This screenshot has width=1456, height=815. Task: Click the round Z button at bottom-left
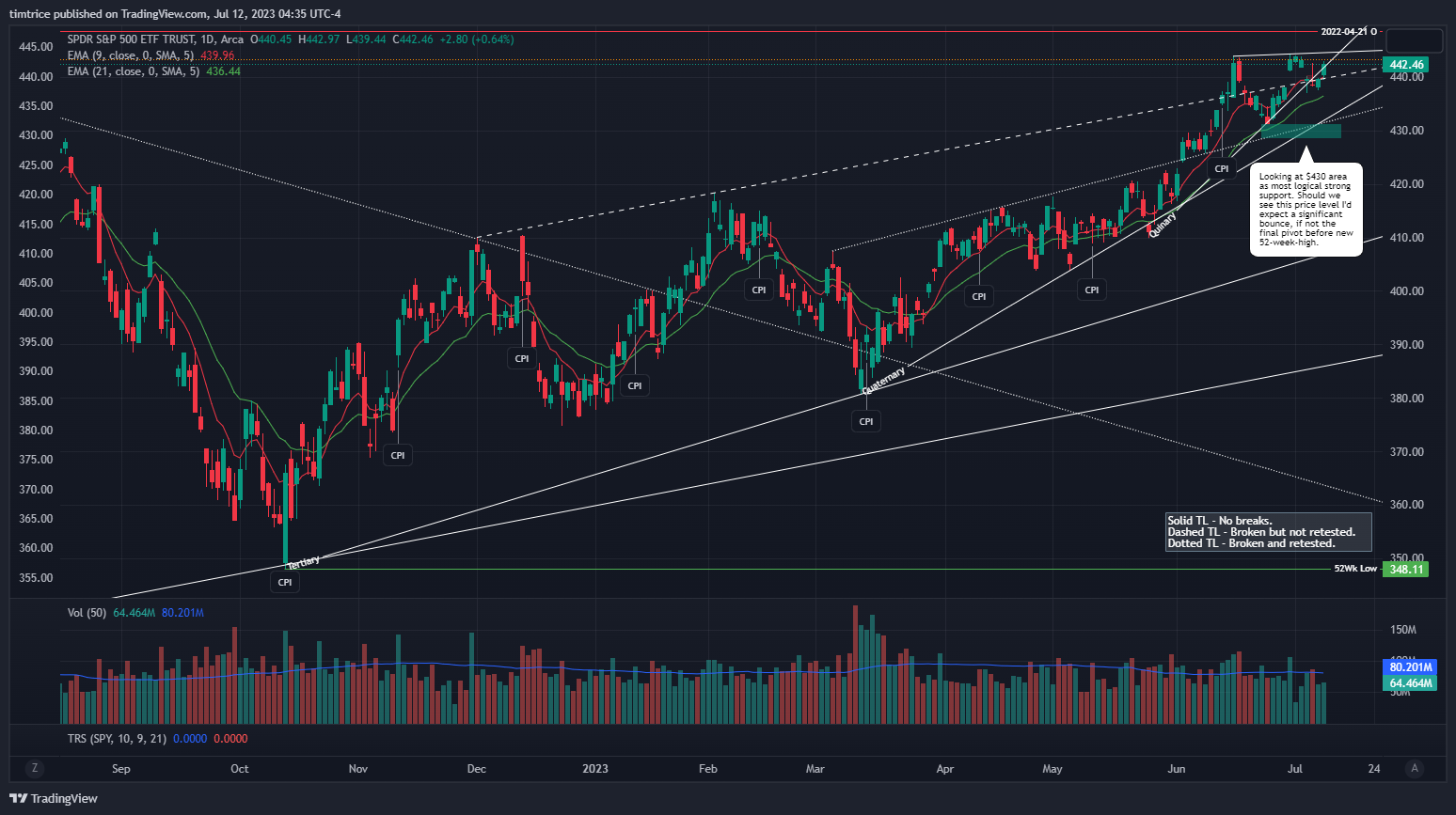[35, 768]
